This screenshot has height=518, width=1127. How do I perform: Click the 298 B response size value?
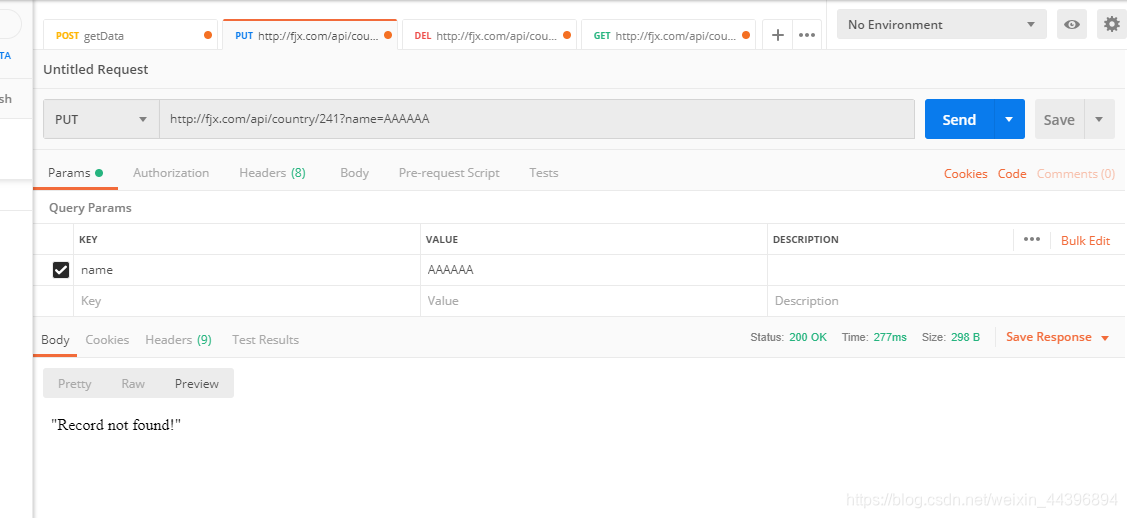point(965,337)
